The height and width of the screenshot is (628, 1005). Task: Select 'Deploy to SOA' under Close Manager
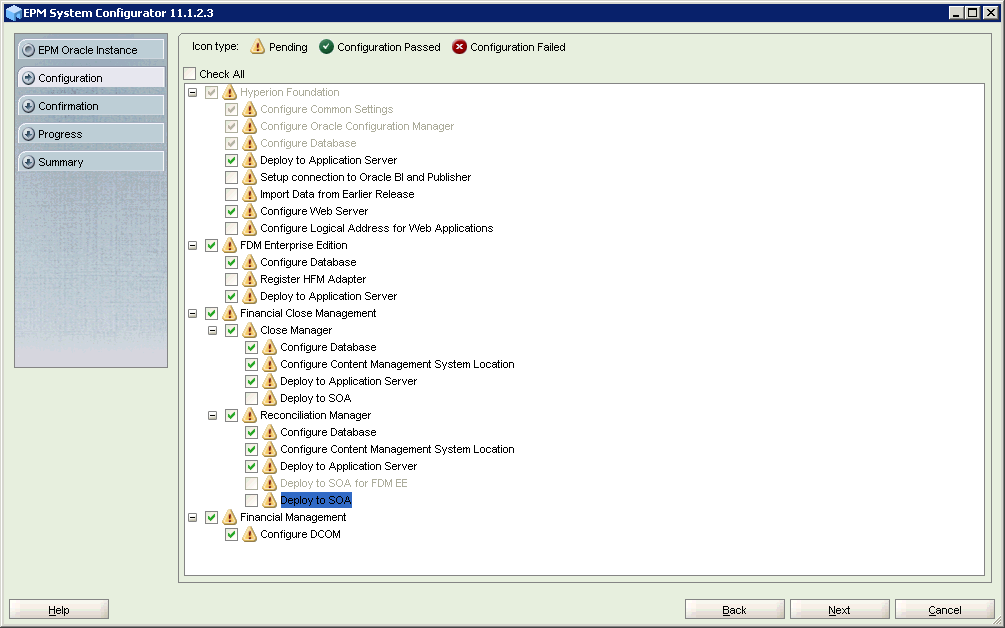pos(316,399)
